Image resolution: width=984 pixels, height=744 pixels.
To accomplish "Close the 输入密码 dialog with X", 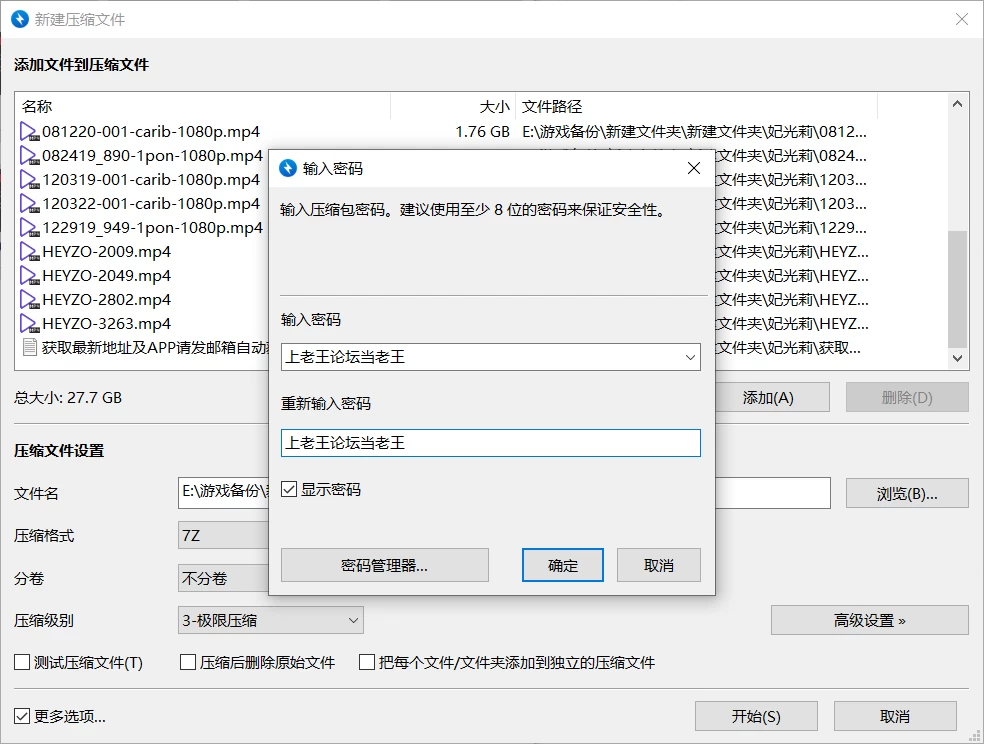I will (693, 168).
